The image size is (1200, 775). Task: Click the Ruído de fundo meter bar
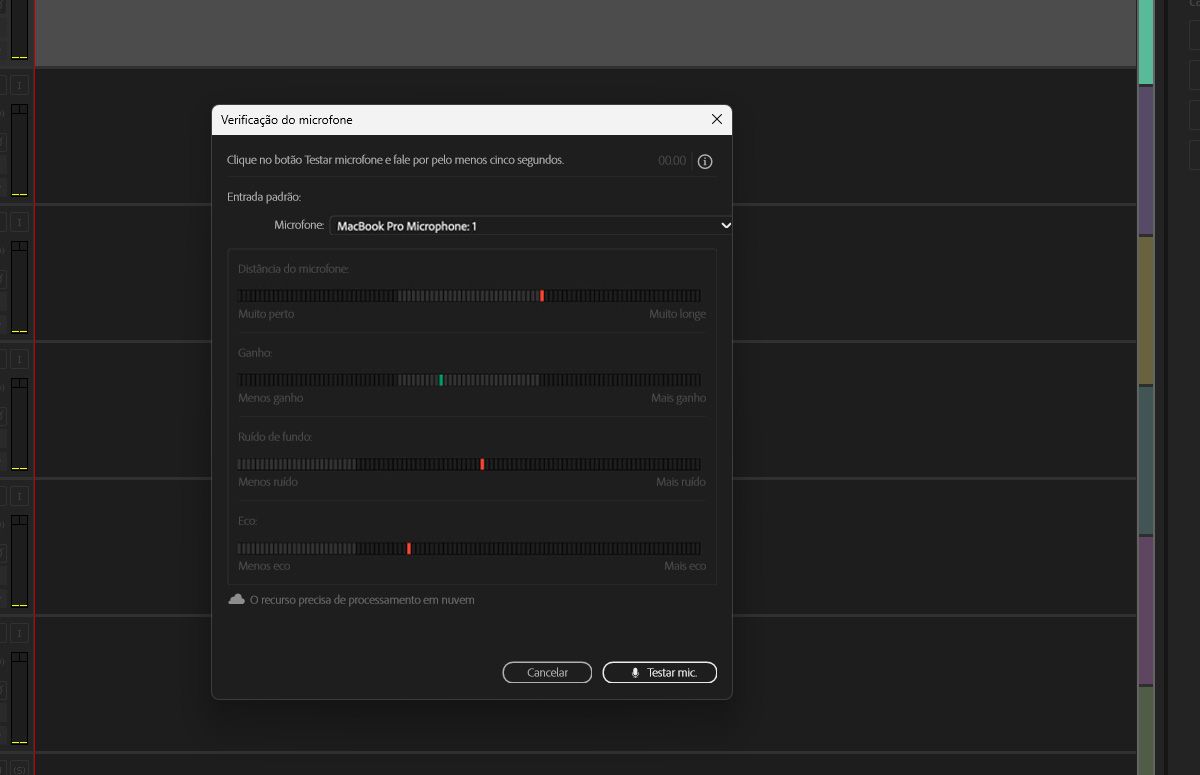pos(469,464)
